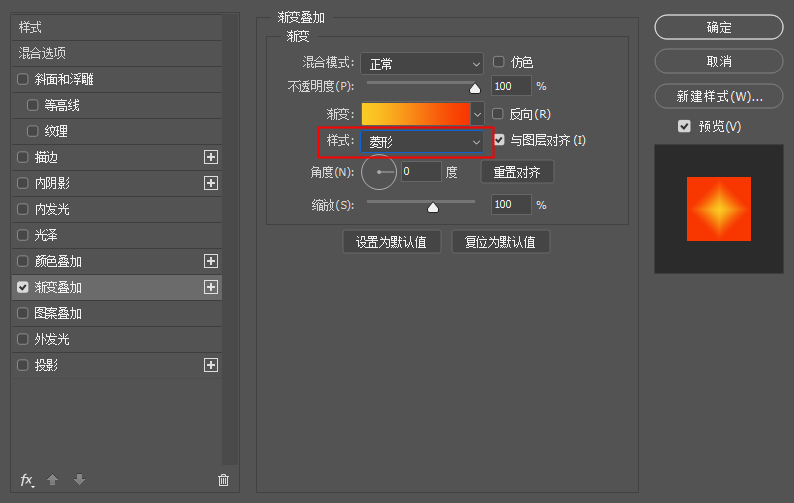Click the fx icon at the bottom

point(27,480)
